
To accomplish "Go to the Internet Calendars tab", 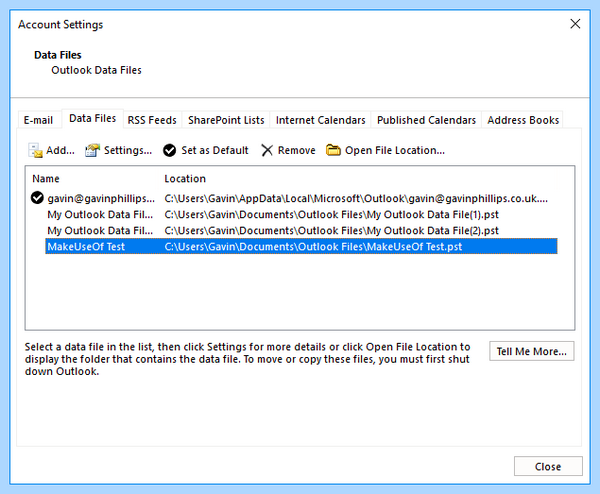I will click(x=321, y=120).
